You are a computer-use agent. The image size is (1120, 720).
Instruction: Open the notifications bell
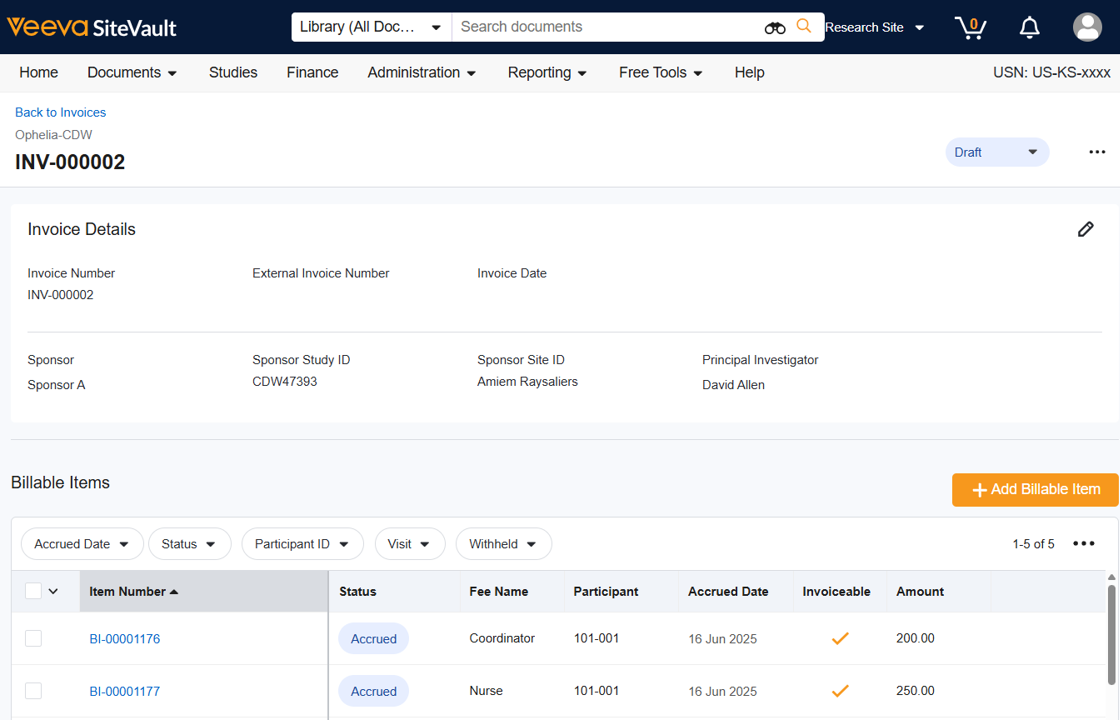pyautogui.click(x=1029, y=28)
